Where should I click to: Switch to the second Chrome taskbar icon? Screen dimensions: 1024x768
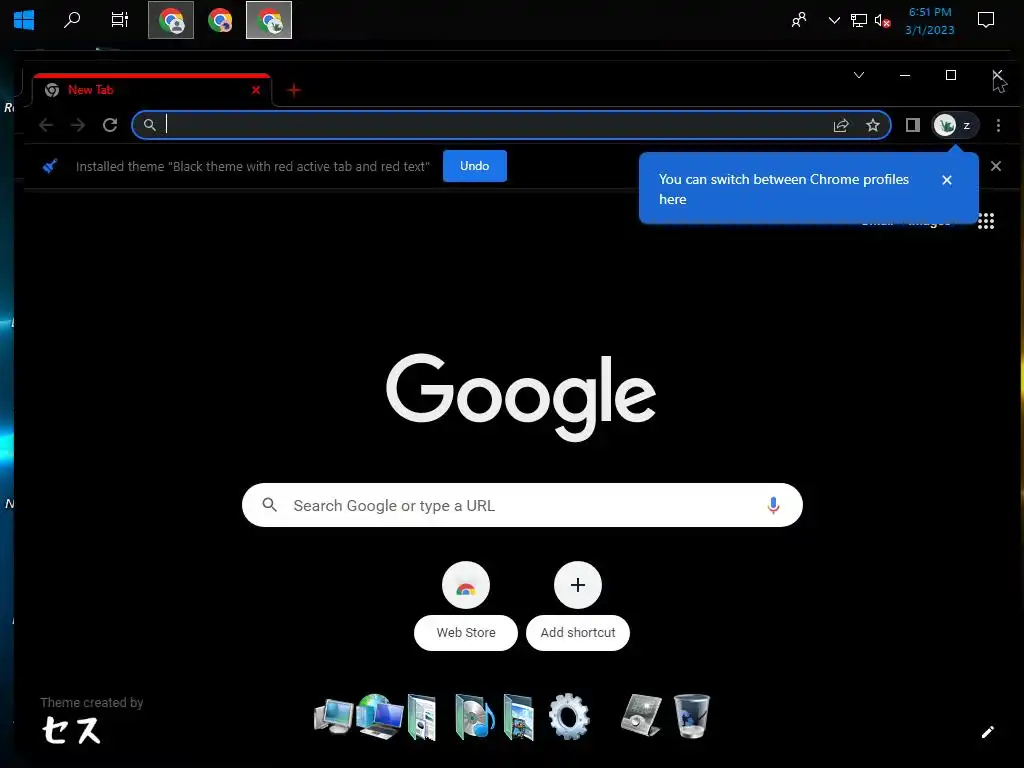coord(220,20)
